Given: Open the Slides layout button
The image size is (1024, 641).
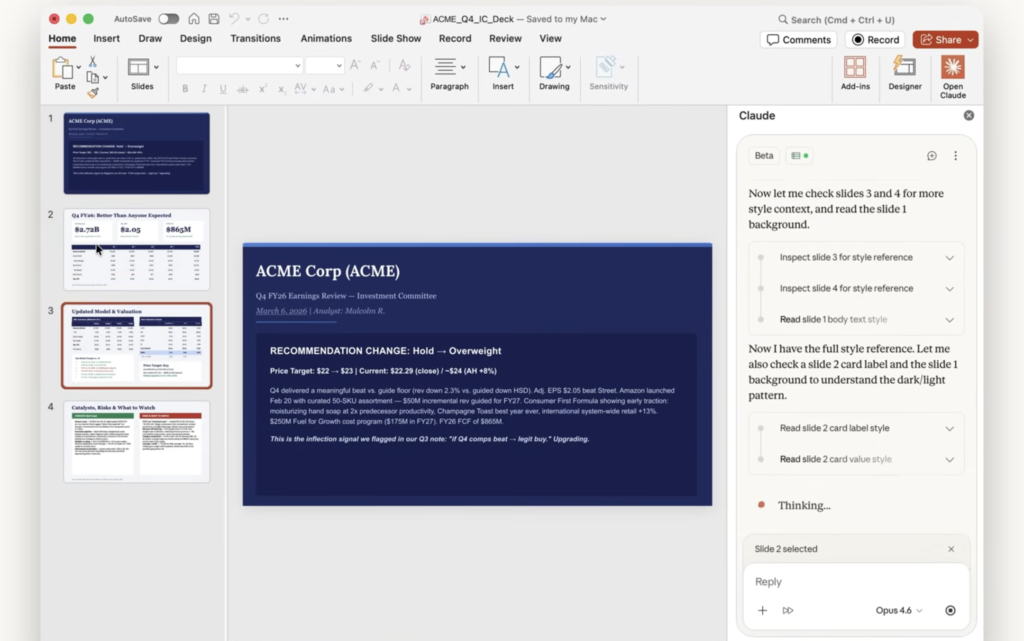Looking at the screenshot, I should 142,73.
